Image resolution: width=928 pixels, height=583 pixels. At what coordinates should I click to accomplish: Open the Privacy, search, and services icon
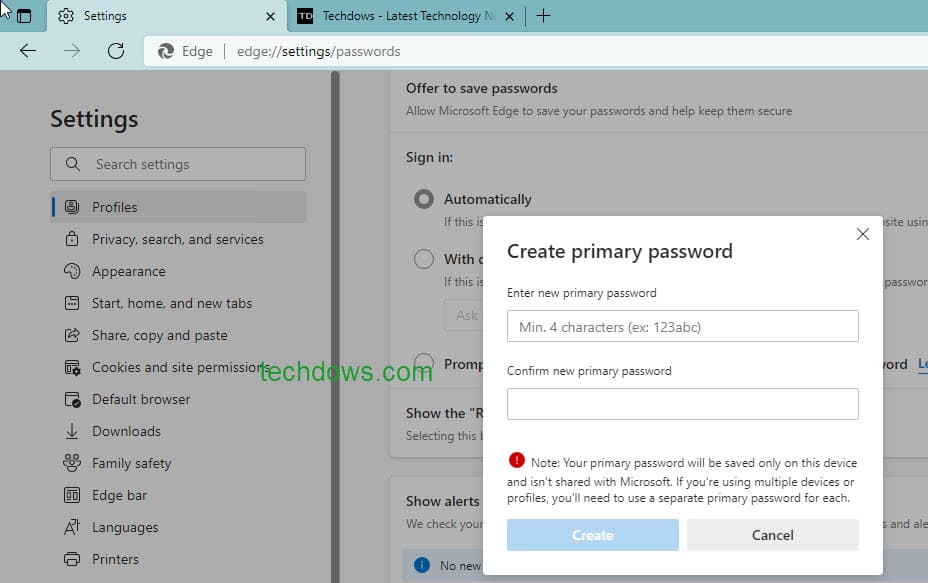(x=70, y=239)
